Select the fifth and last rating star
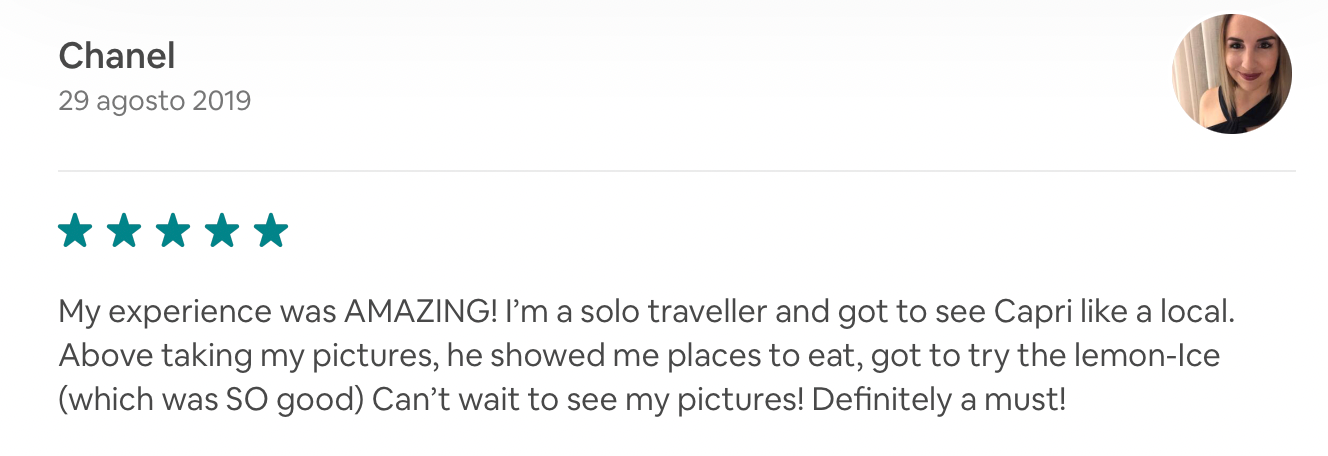The width and height of the screenshot is (1328, 456). [271, 231]
